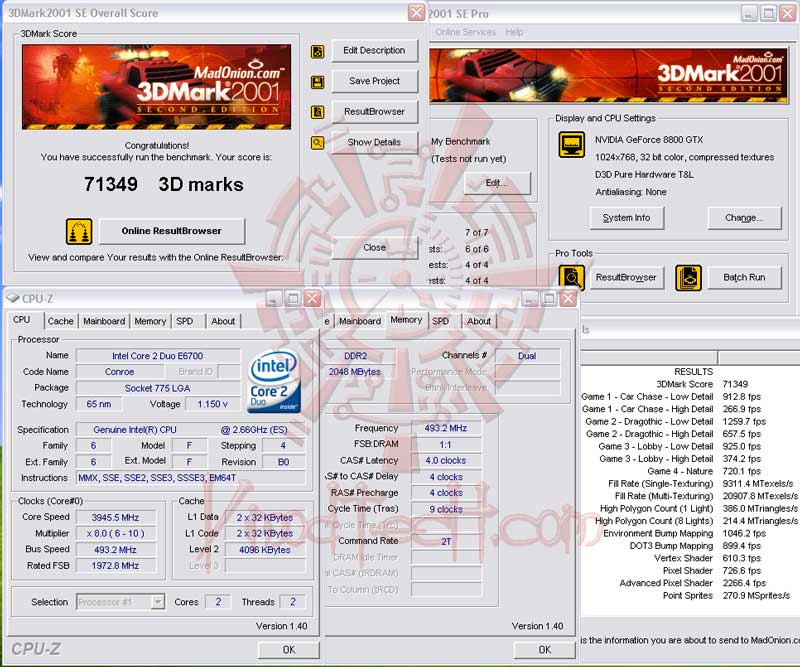Click the Edit Description button
This screenshot has height=667, width=800.
[374, 51]
